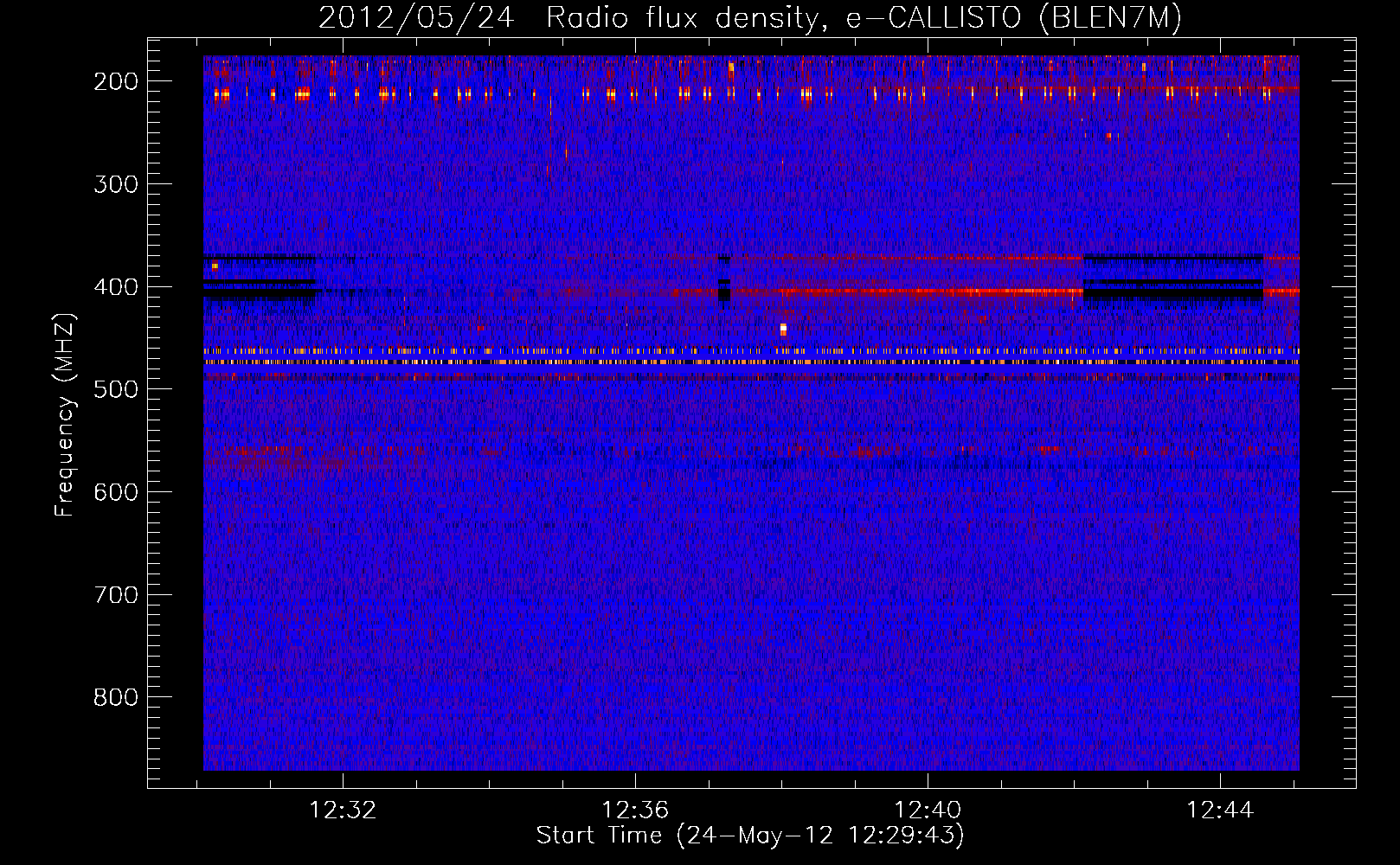Click the 300 frequency tick label
The image size is (1400, 865).
pyautogui.click(x=116, y=184)
